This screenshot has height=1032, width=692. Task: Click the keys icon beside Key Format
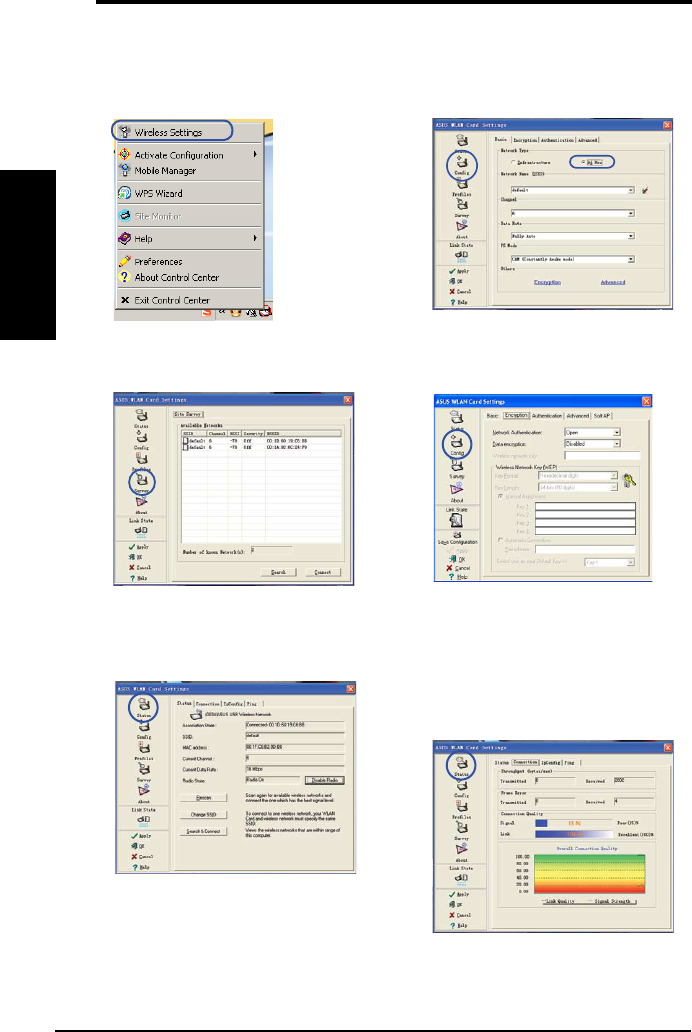pos(629,480)
